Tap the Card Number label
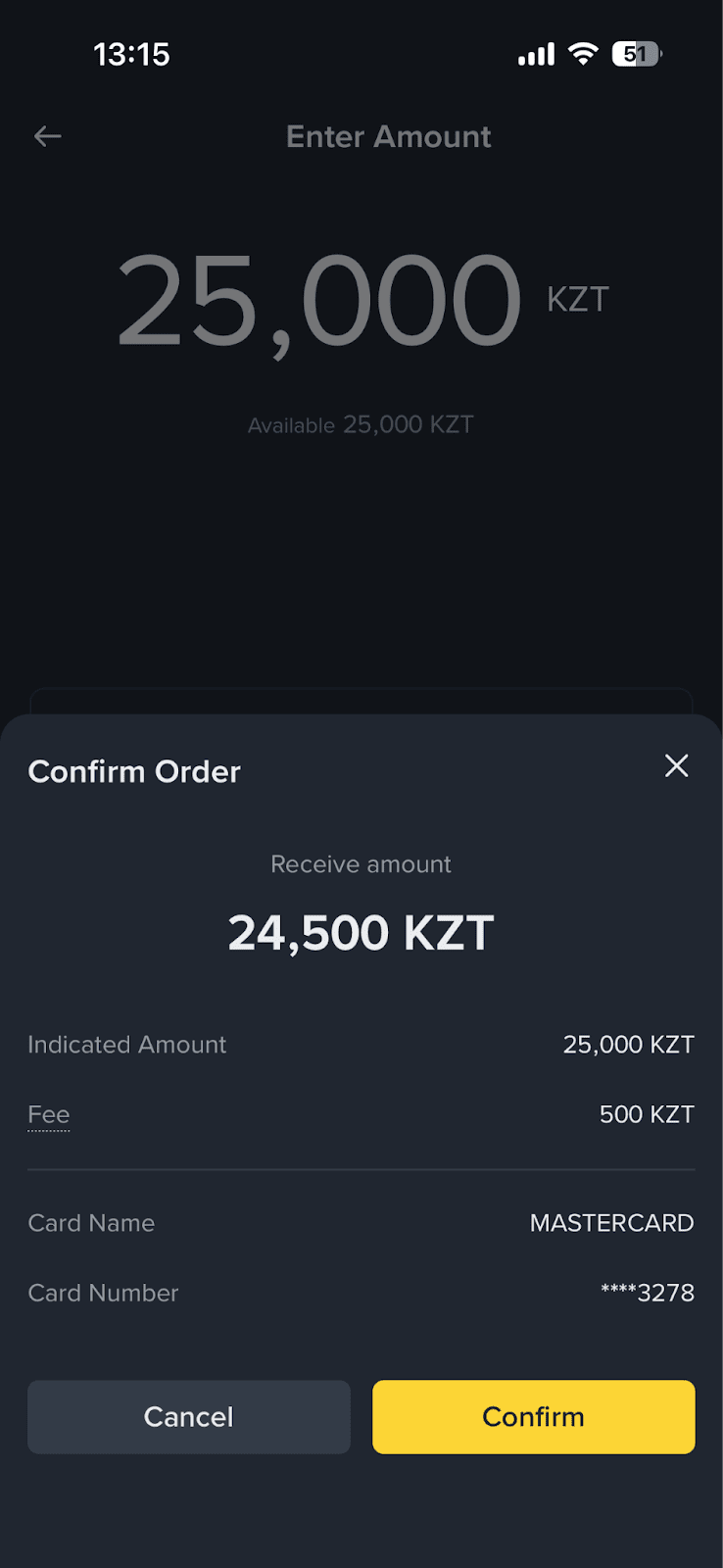Screen dimensions: 723x1568 (104, 1294)
